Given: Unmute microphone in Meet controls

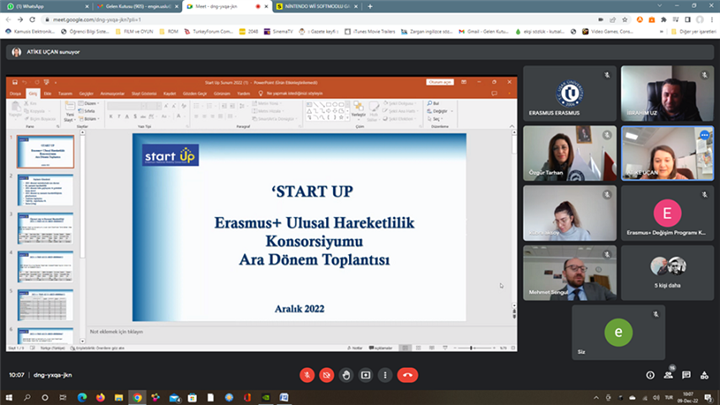Looking at the screenshot, I should pyautogui.click(x=307, y=375).
